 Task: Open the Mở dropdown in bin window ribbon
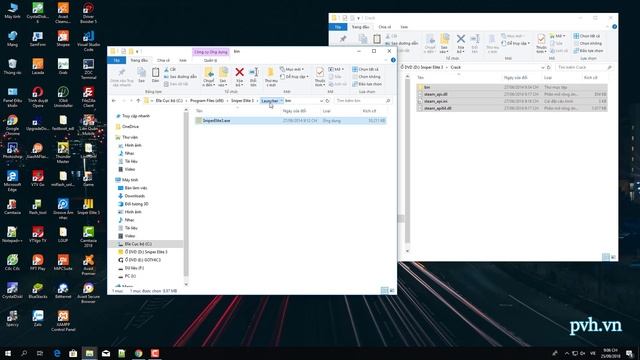(337, 69)
